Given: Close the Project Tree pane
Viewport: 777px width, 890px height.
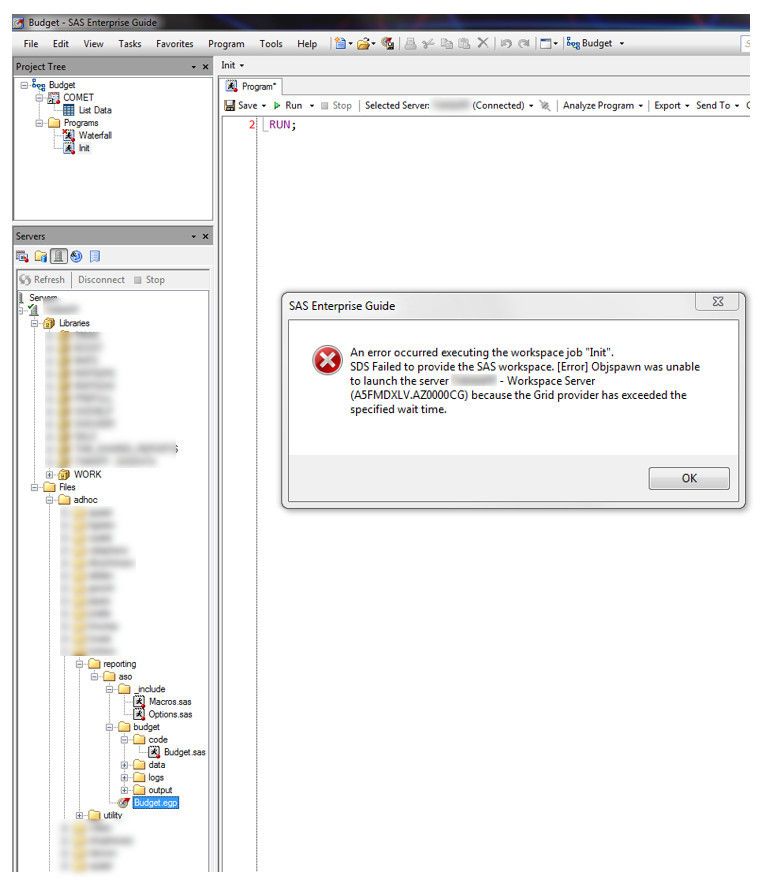Looking at the screenshot, I should pos(205,67).
